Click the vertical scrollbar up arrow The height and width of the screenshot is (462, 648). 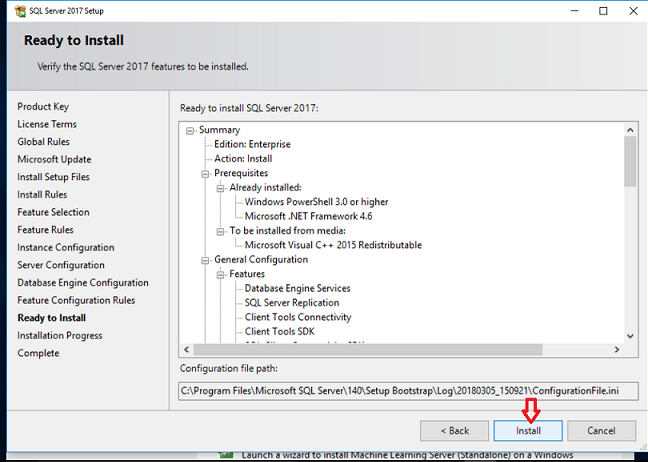click(x=629, y=129)
